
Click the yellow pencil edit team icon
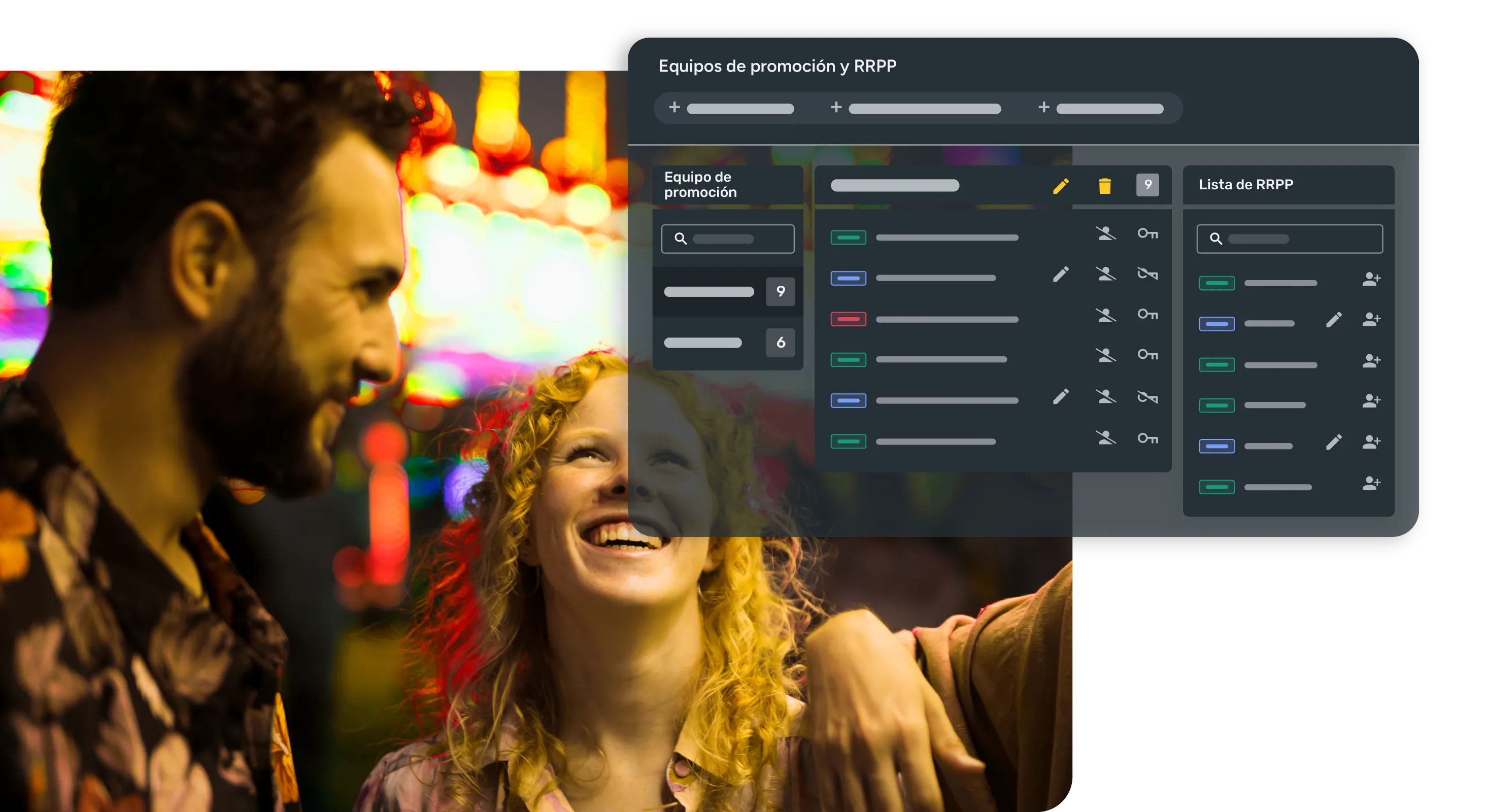coord(1060,186)
